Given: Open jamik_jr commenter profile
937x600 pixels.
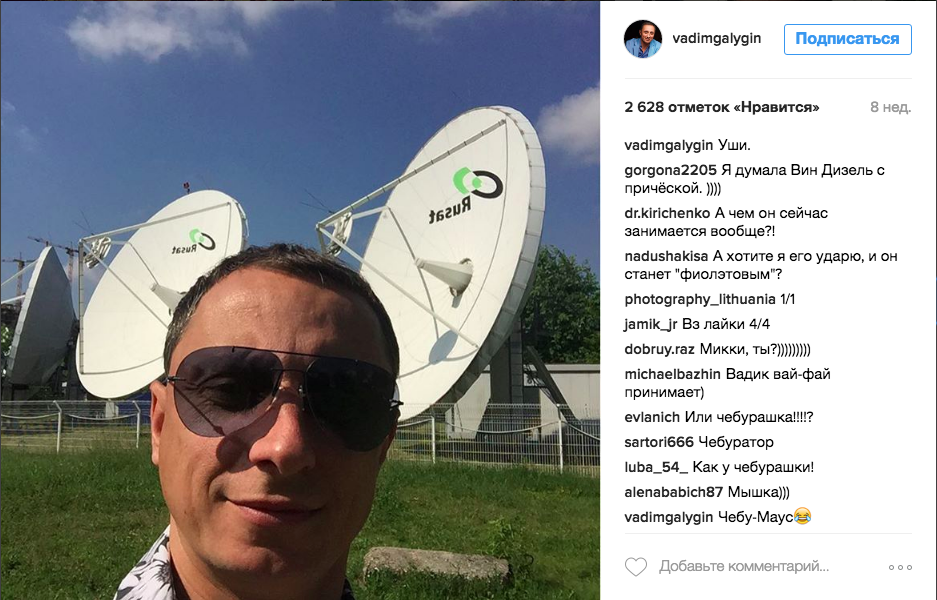Looking at the screenshot, I should click(651, 325).
